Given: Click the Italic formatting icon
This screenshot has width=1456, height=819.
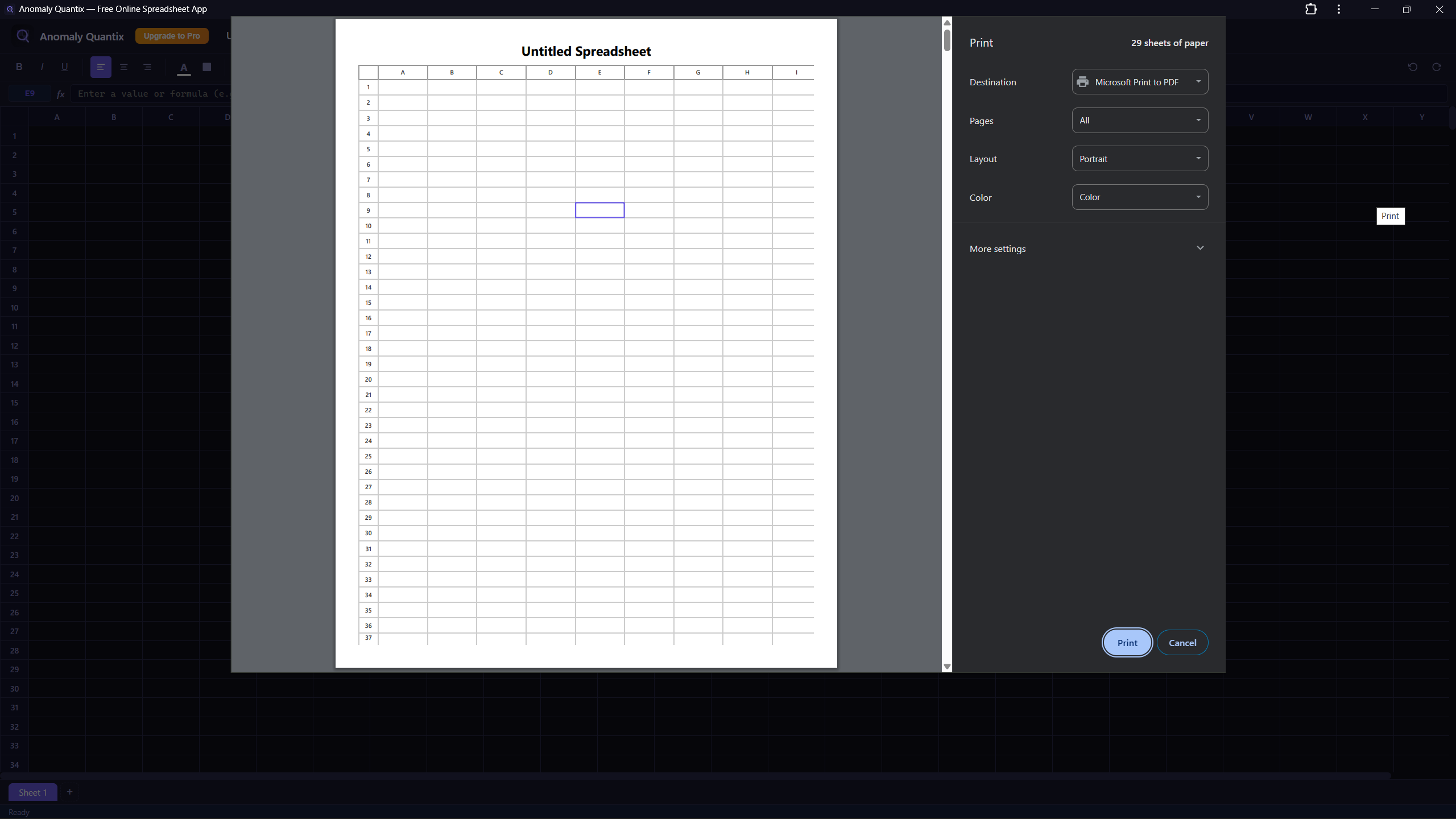Looking at the screenshot, I should [42, 67].
